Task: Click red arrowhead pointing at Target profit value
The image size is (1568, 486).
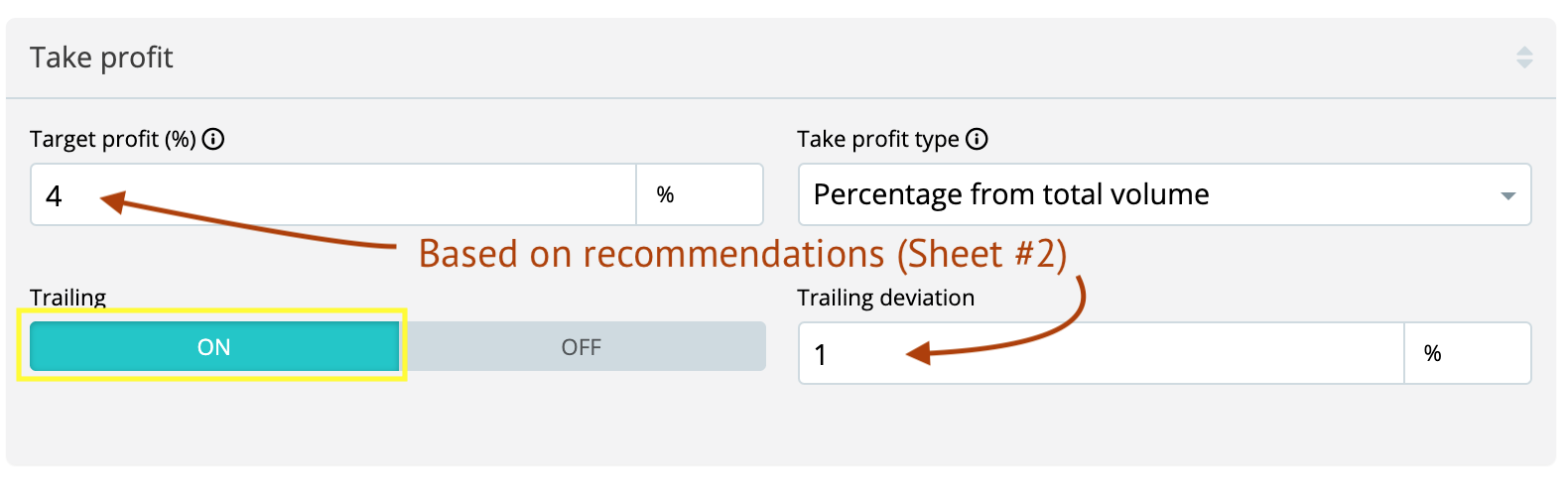Action: [112, 201]
